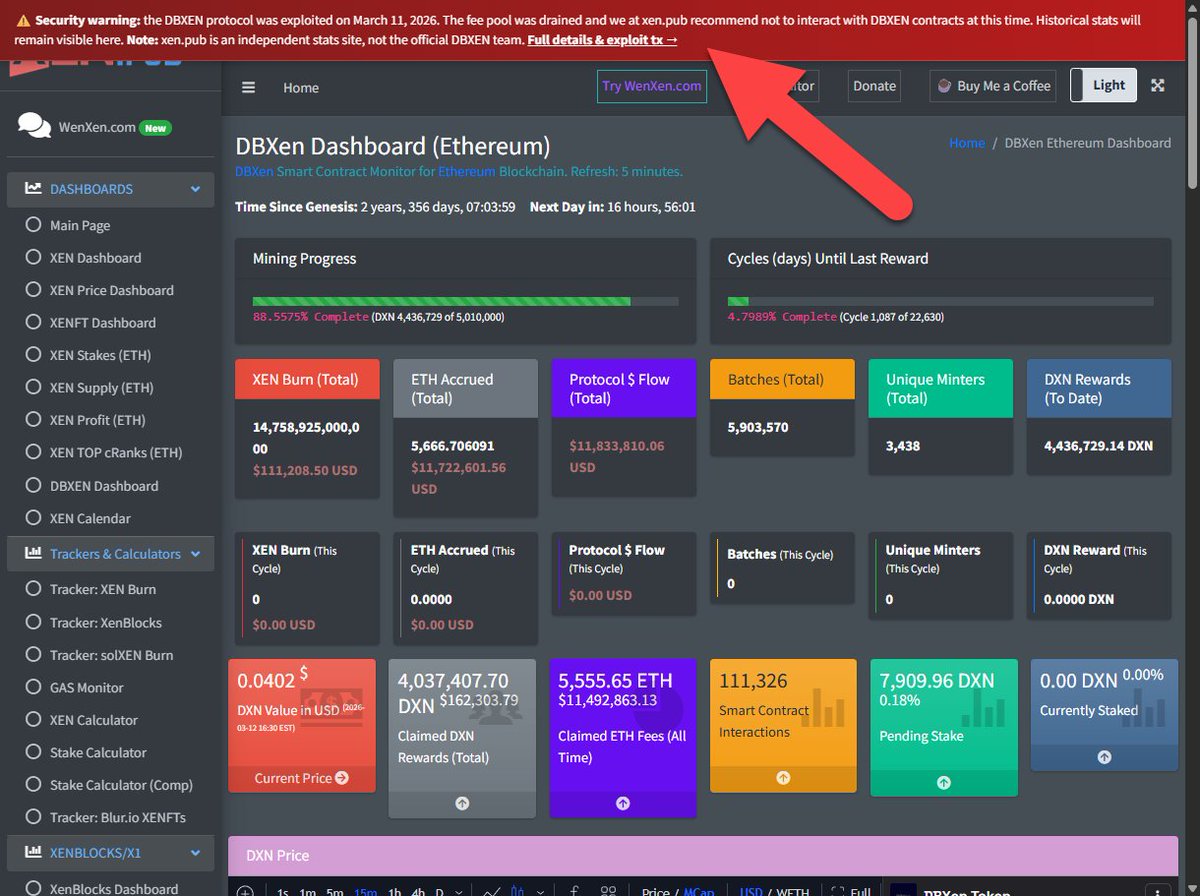Click the Mining Progress bar
Viewport: 1200px width, 896px height.
pos(465,301)
